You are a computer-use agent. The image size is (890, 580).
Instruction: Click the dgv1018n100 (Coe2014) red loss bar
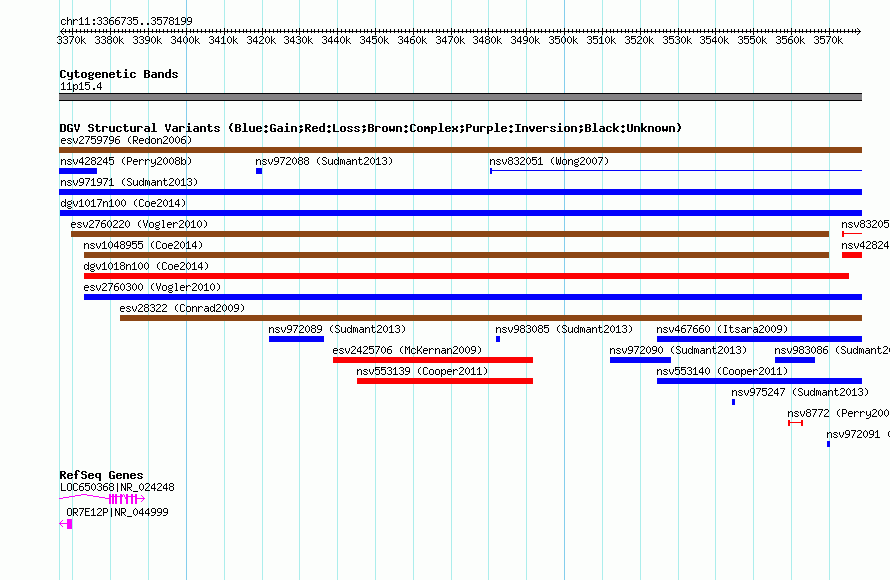pyautogui.click(x=467, y=276)
